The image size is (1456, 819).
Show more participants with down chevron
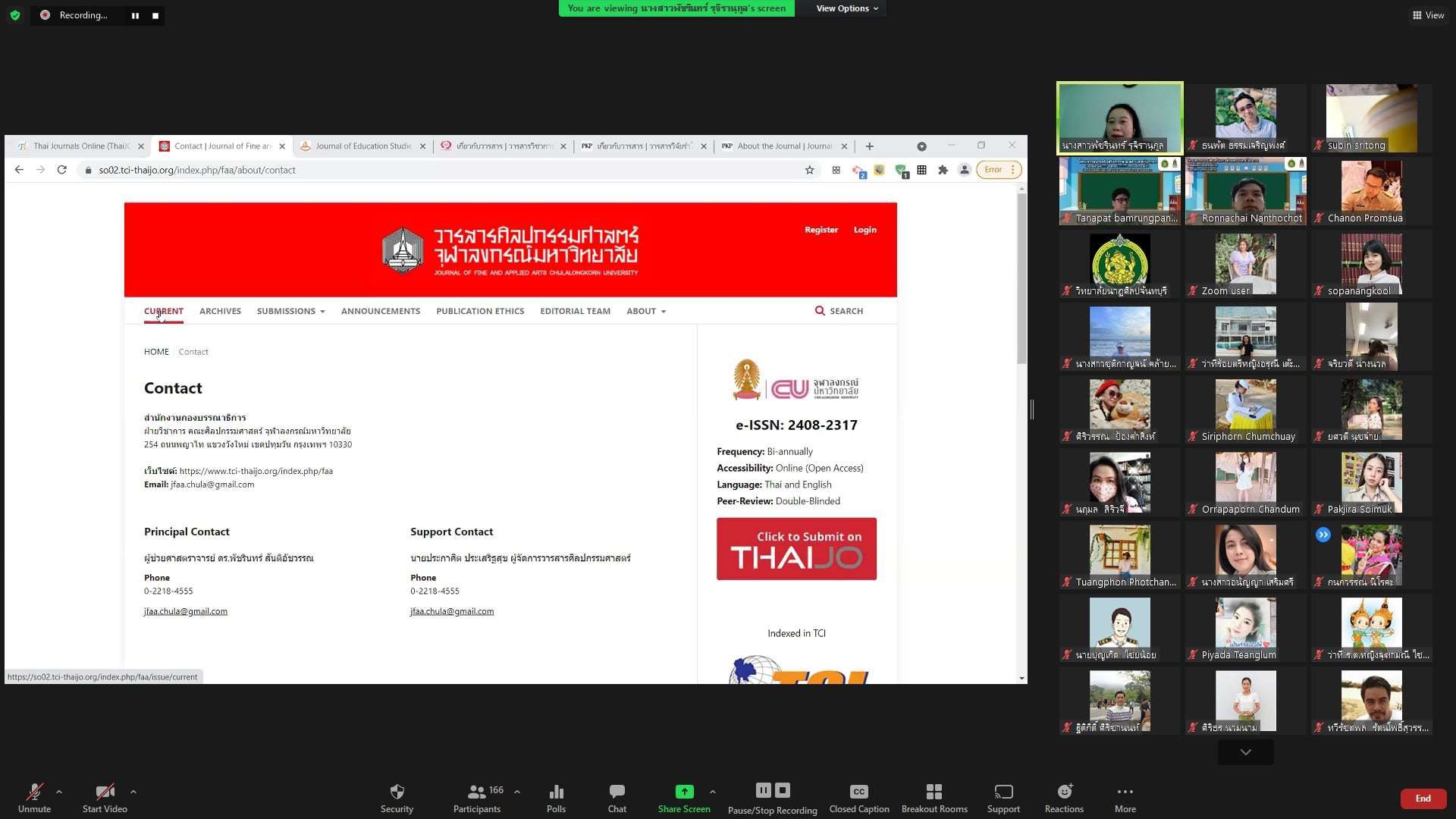click(1245, 752)
